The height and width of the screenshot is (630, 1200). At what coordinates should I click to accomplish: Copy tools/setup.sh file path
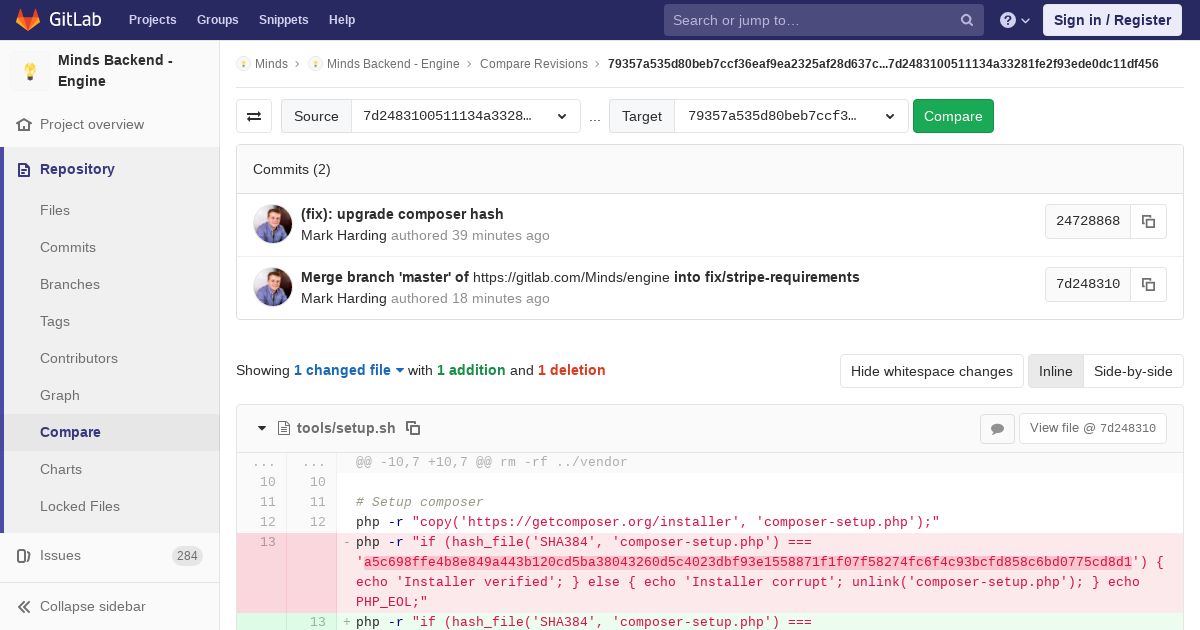coord(413,428)
